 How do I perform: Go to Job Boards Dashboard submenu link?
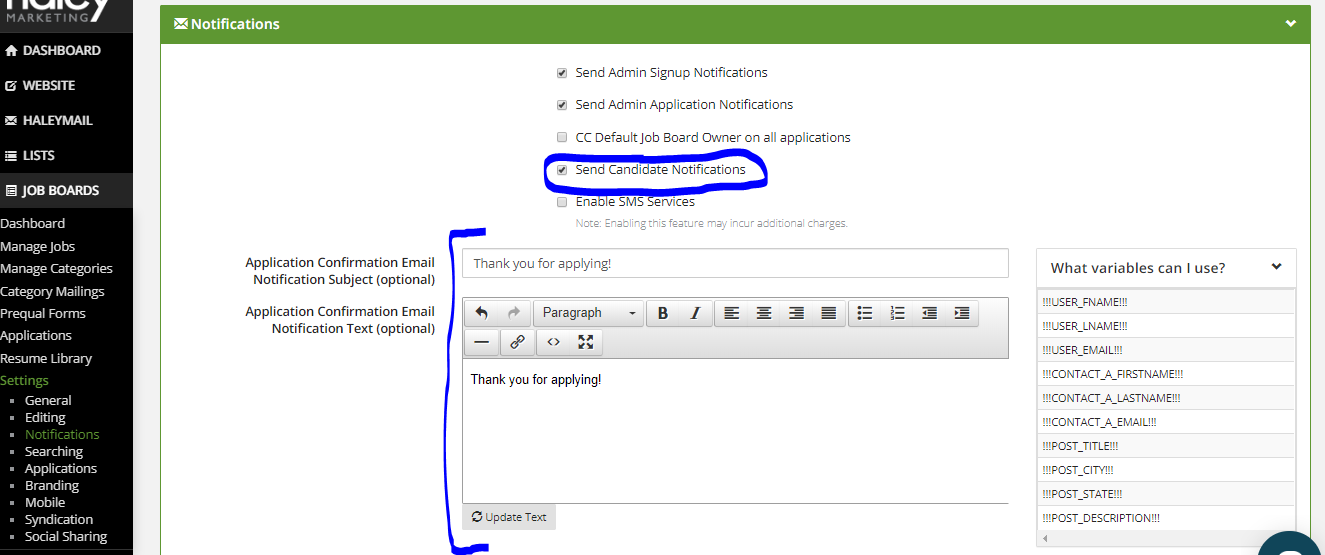(x=33, y=223)
